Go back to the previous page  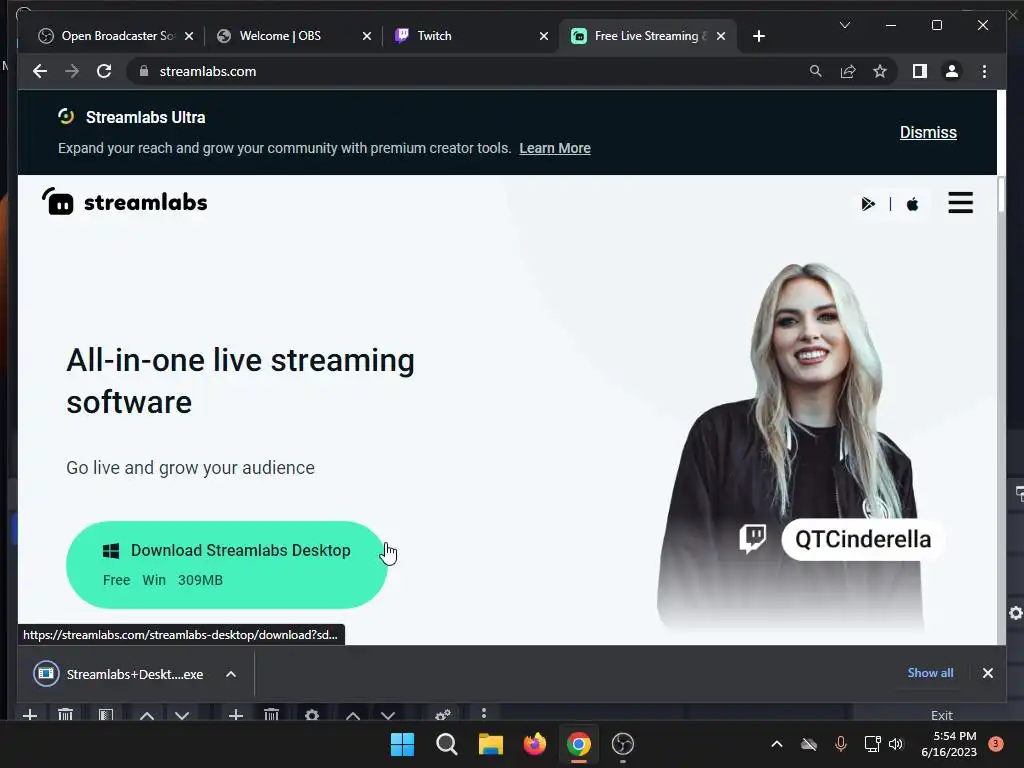[x=40, y=71]
